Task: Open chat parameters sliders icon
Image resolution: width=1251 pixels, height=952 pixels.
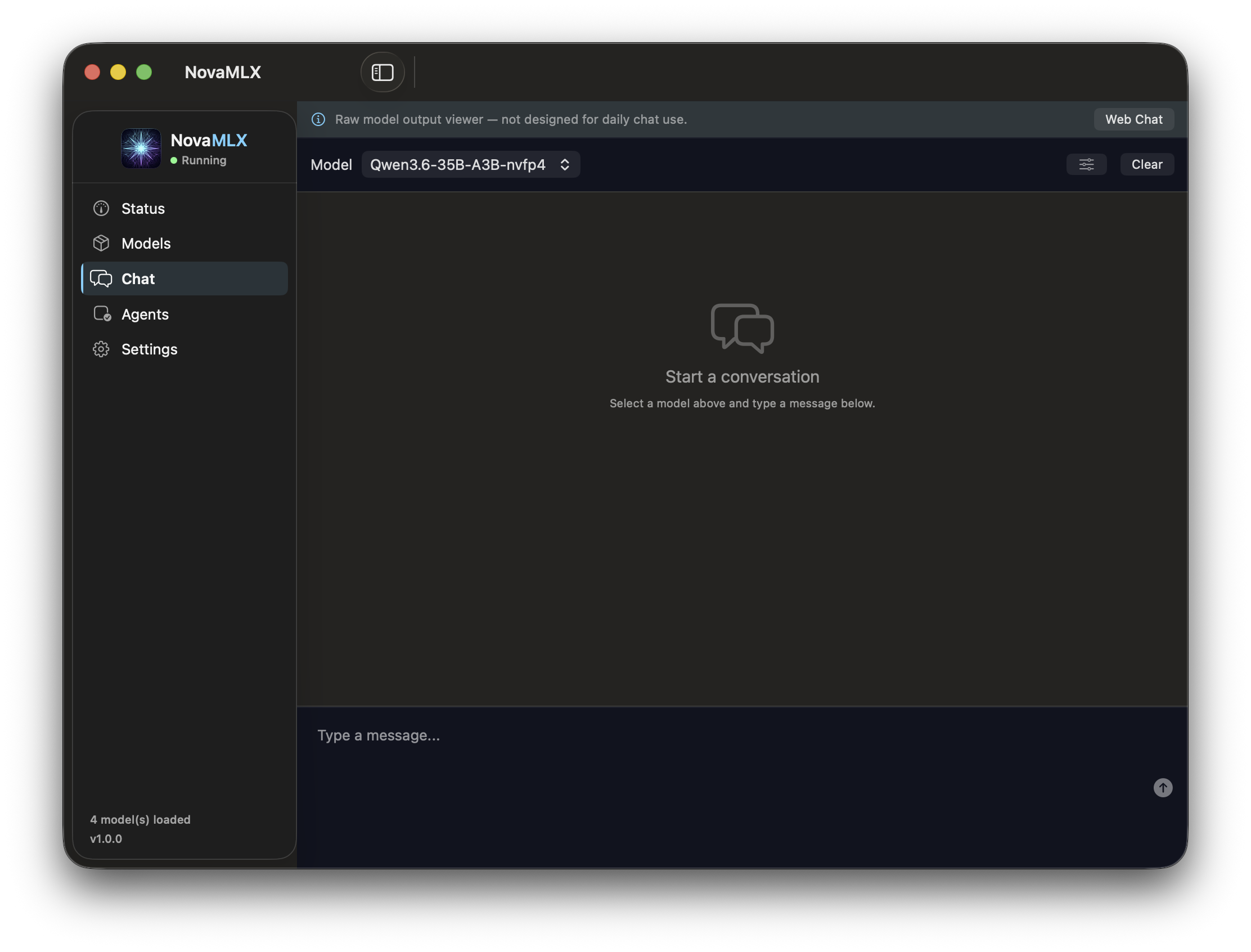Action: click(x=1086, y=164)
